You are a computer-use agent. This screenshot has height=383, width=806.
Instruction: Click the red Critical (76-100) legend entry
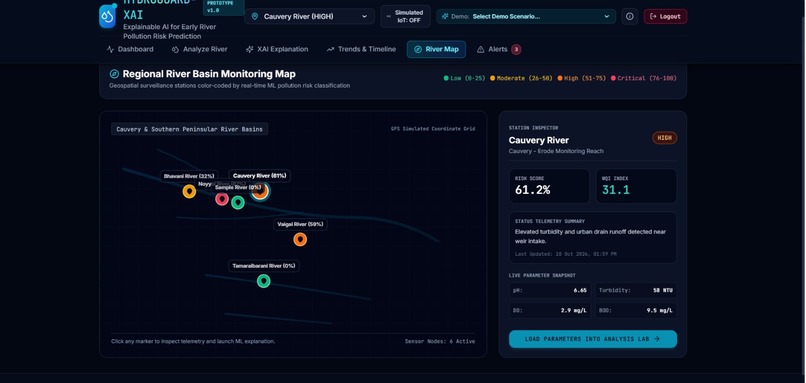pyautogui.click(x=644, y=78)
